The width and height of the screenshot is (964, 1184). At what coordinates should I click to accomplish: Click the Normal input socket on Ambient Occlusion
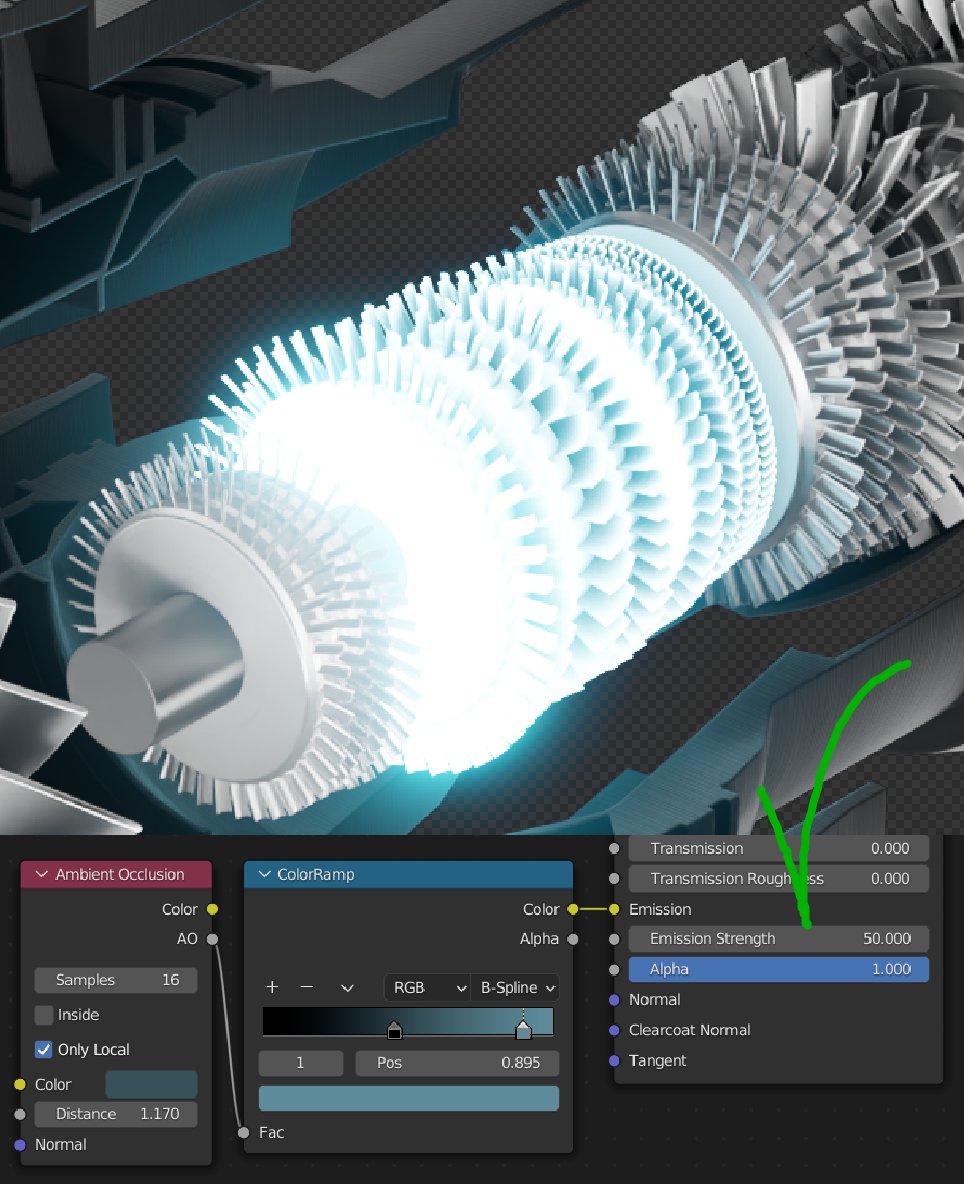point(21,1145)
